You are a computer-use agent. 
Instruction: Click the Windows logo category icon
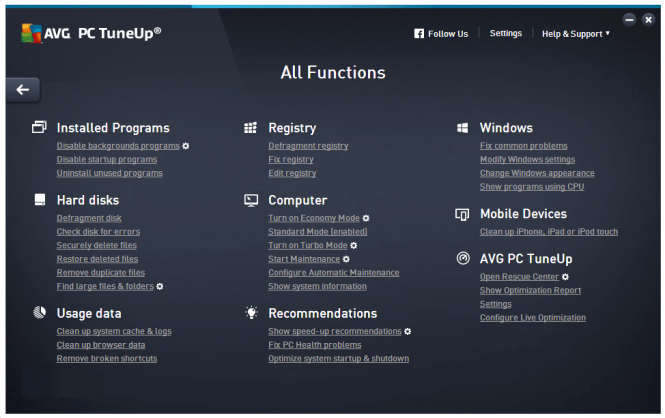pyautogui.click(x=462, y=128)
